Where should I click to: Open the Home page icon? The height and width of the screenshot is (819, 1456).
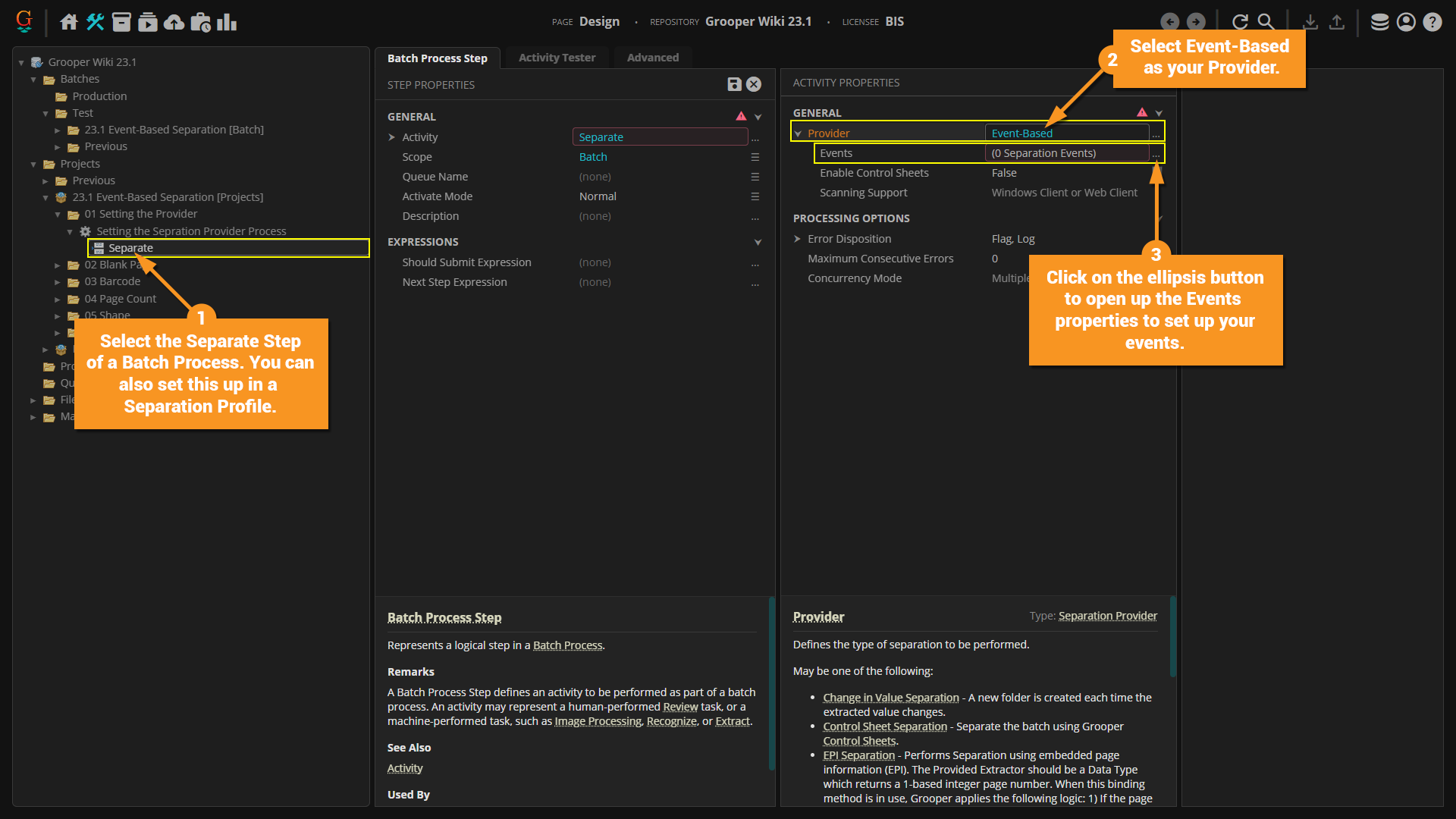(69, 22)
